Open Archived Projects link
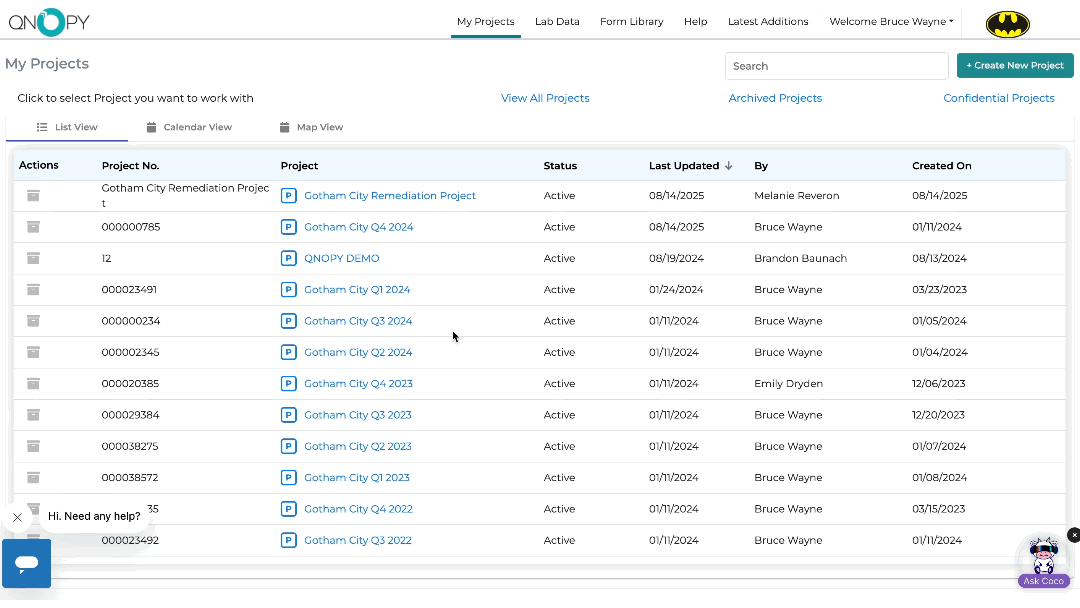This screenshot has height=608, width=1080. (775, 98)
